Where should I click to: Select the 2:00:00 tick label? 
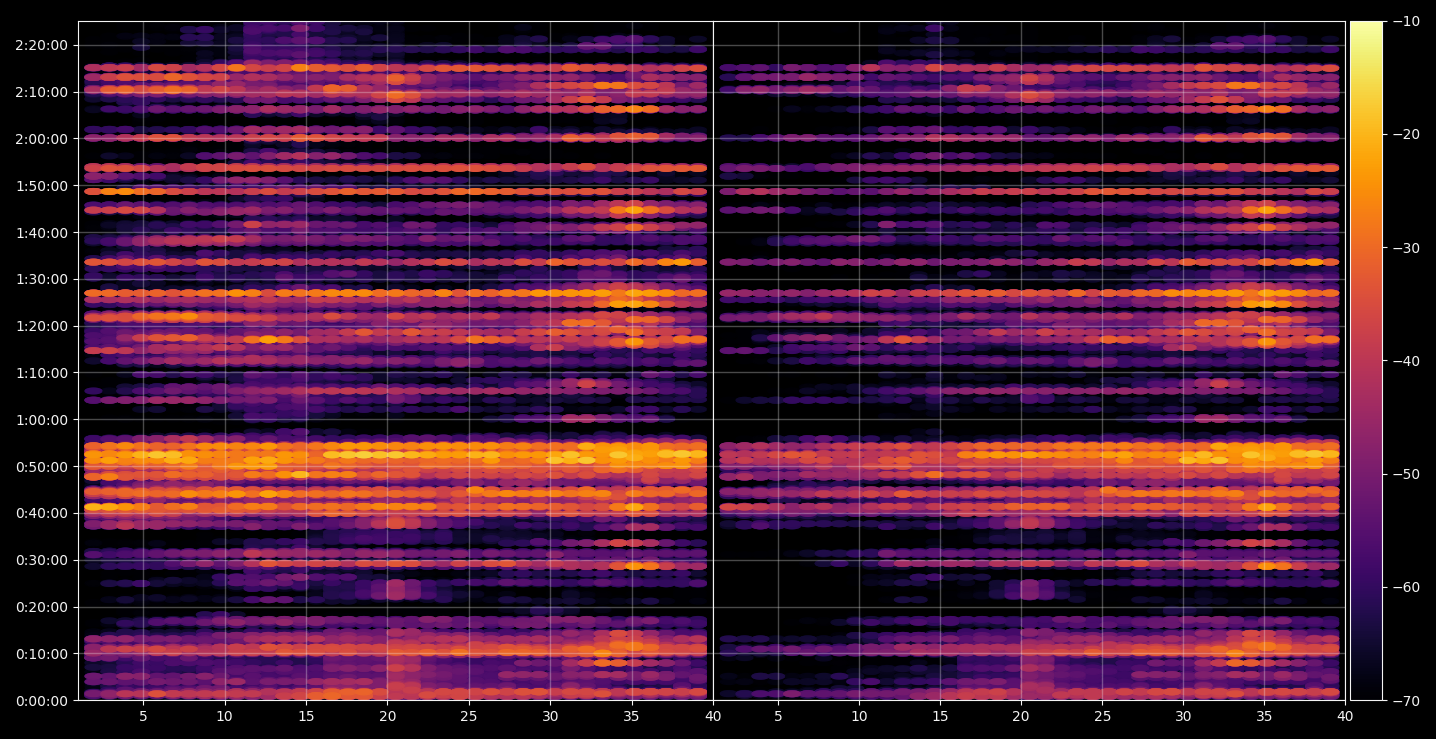click(42, 139)
